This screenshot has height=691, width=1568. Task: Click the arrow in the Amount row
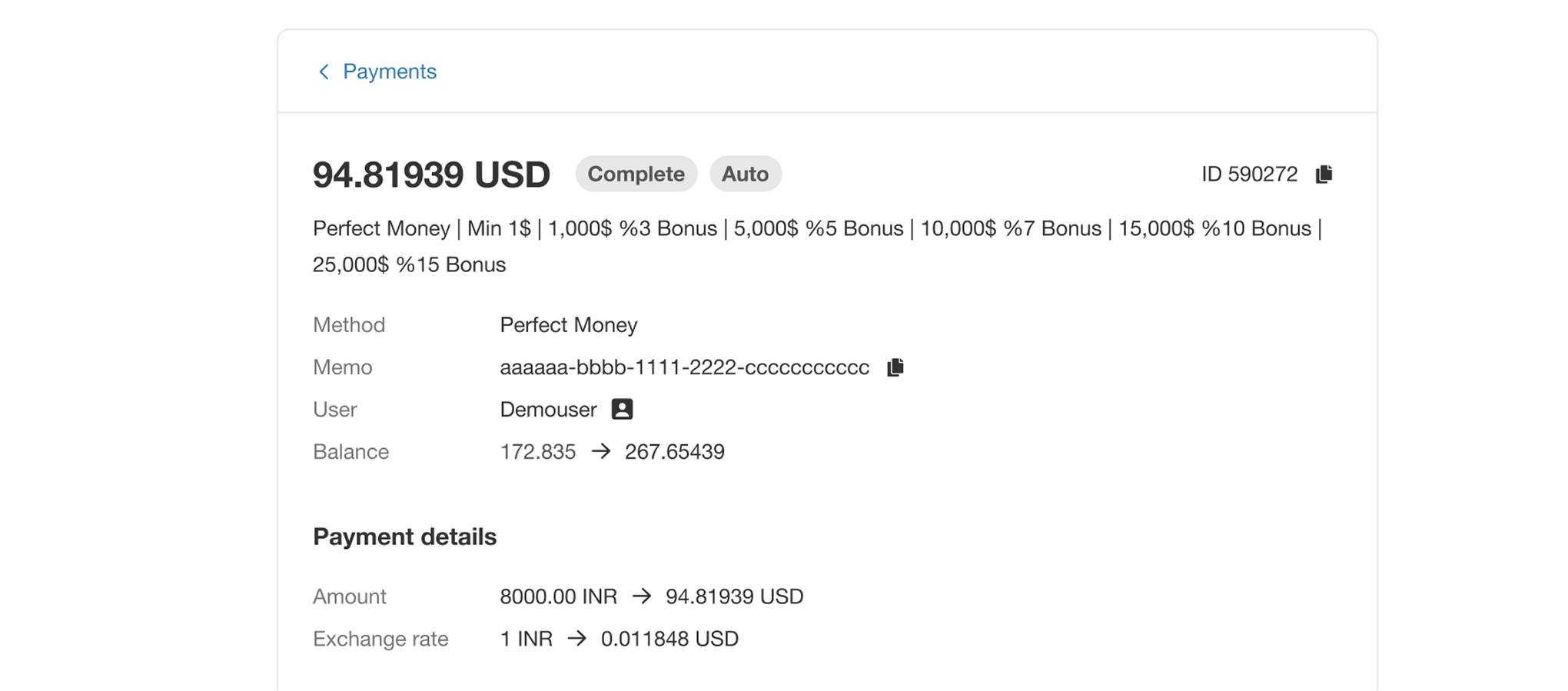[642, 596]
